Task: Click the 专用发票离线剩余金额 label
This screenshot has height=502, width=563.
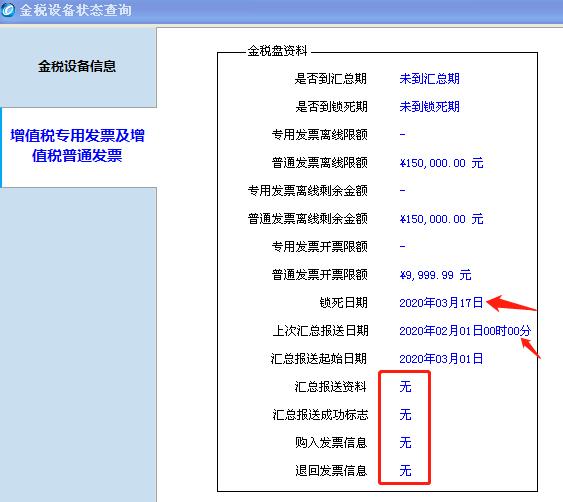Action: (308, 191)
